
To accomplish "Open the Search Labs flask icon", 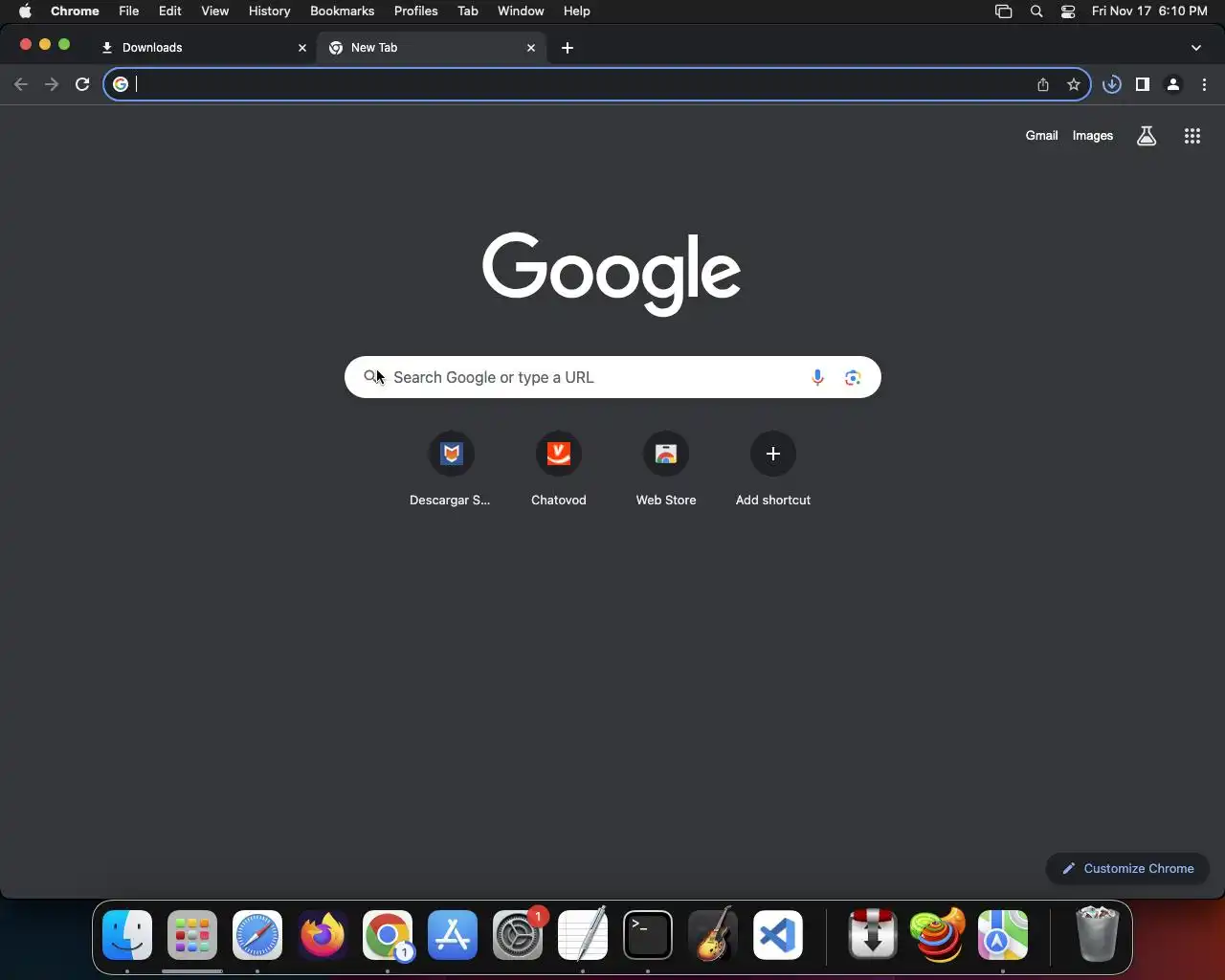I will pos(1147,136).
